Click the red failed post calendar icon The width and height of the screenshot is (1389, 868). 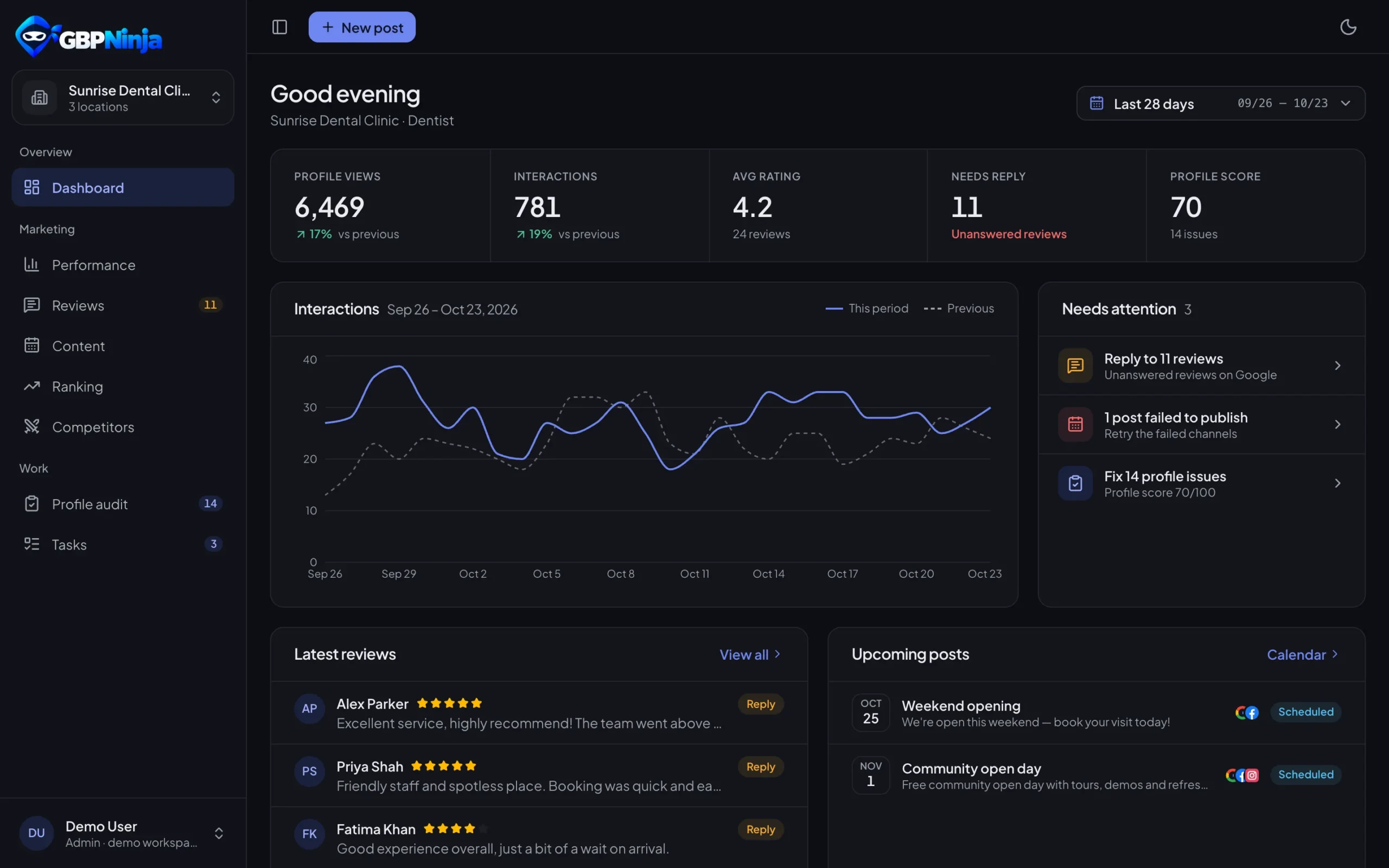(1075, 425)
